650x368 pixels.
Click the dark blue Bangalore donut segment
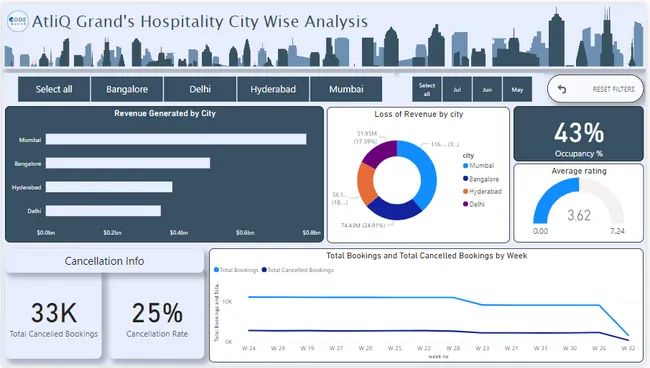pyautogui.click(x=394, y=211)
